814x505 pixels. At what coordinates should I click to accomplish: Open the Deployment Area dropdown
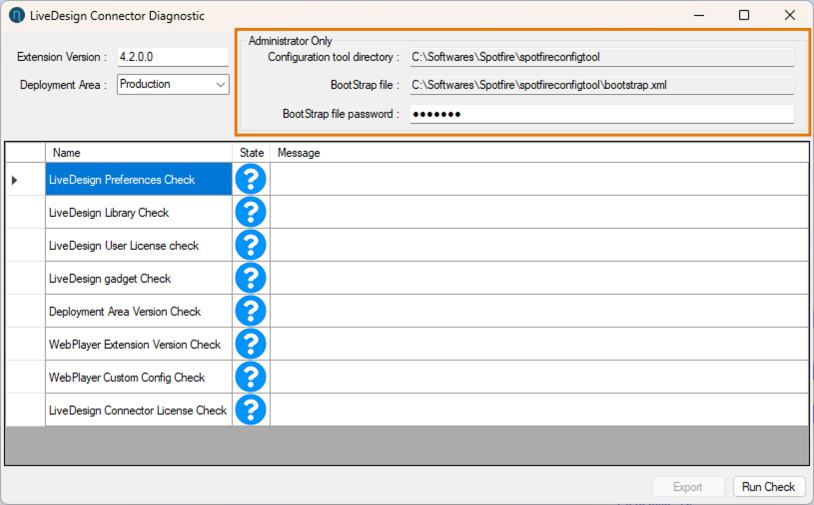(x=173, y=84)
